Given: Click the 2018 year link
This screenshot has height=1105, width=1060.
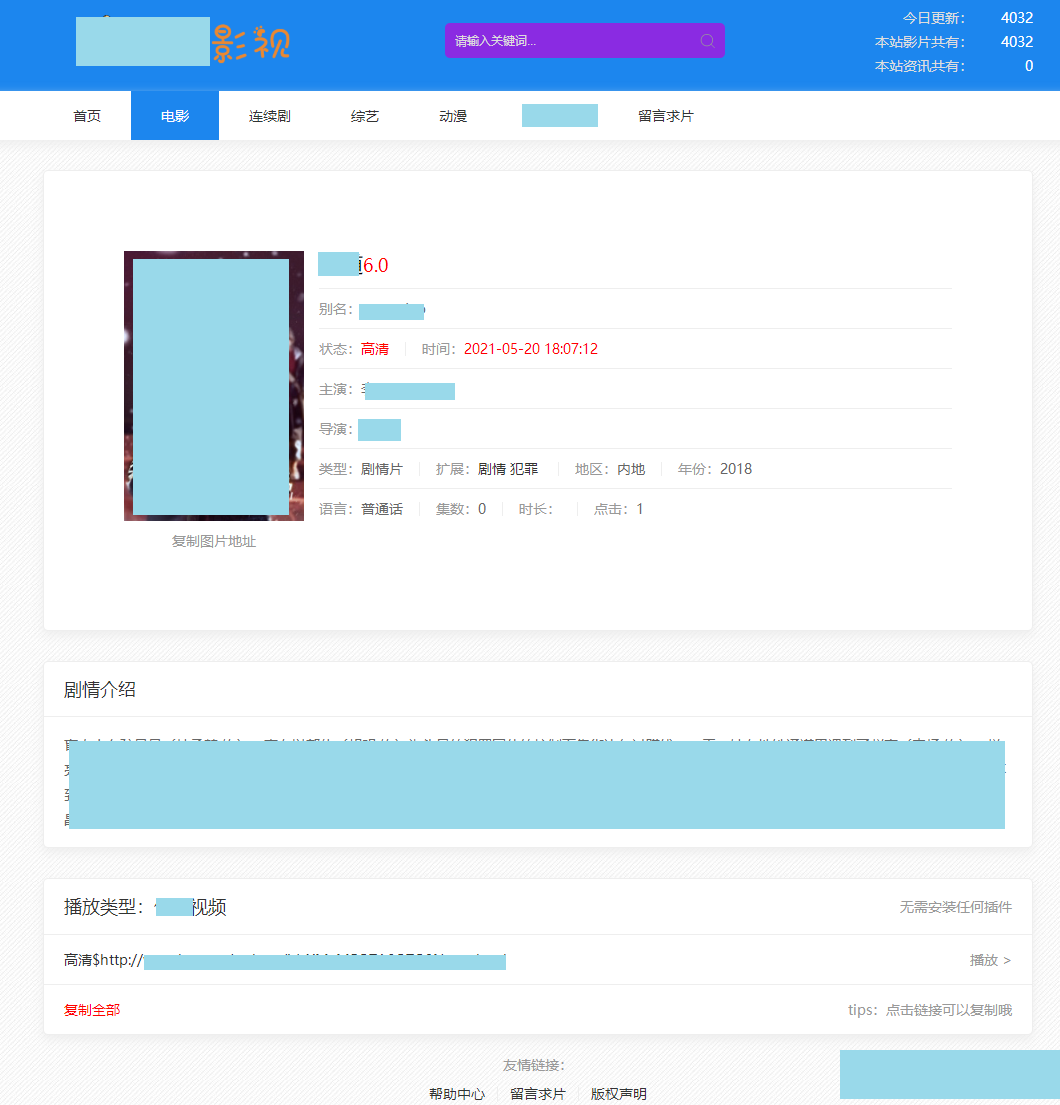Looking at the screenshot, I should (x=737, y=468).
